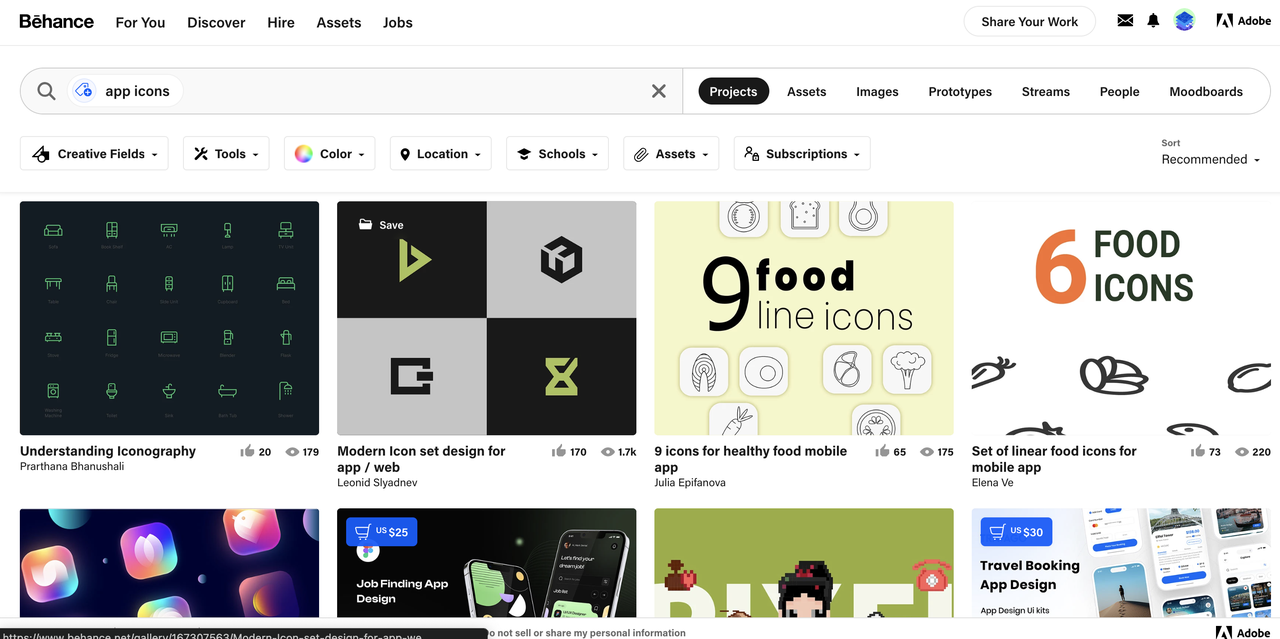1280x639 pixels.
Task: Open the 9 food line icons thumbnail
Action: pyautogui.click(x=804, y=318)
